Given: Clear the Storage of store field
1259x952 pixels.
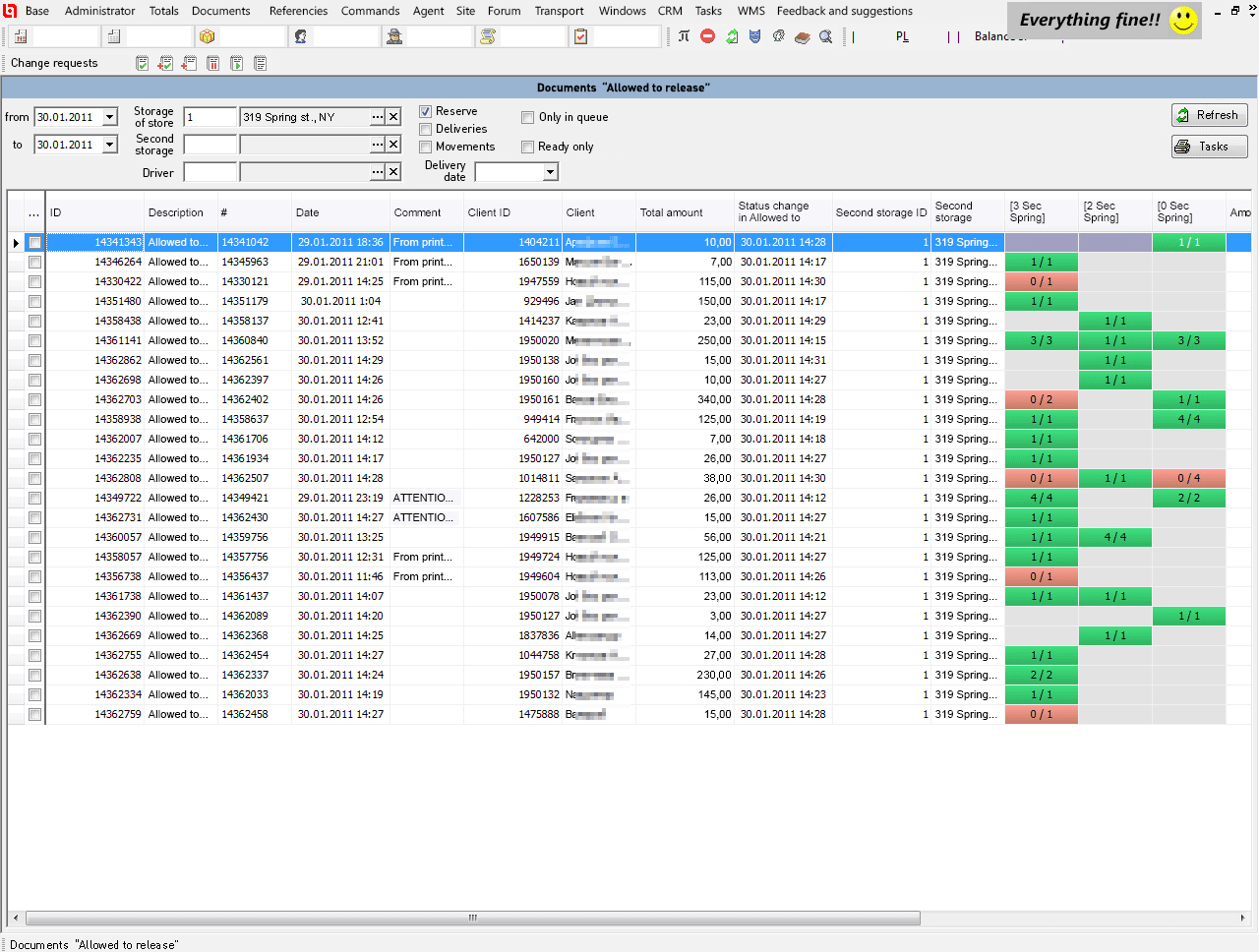Looking at the screenshot, I should point(393,117).
